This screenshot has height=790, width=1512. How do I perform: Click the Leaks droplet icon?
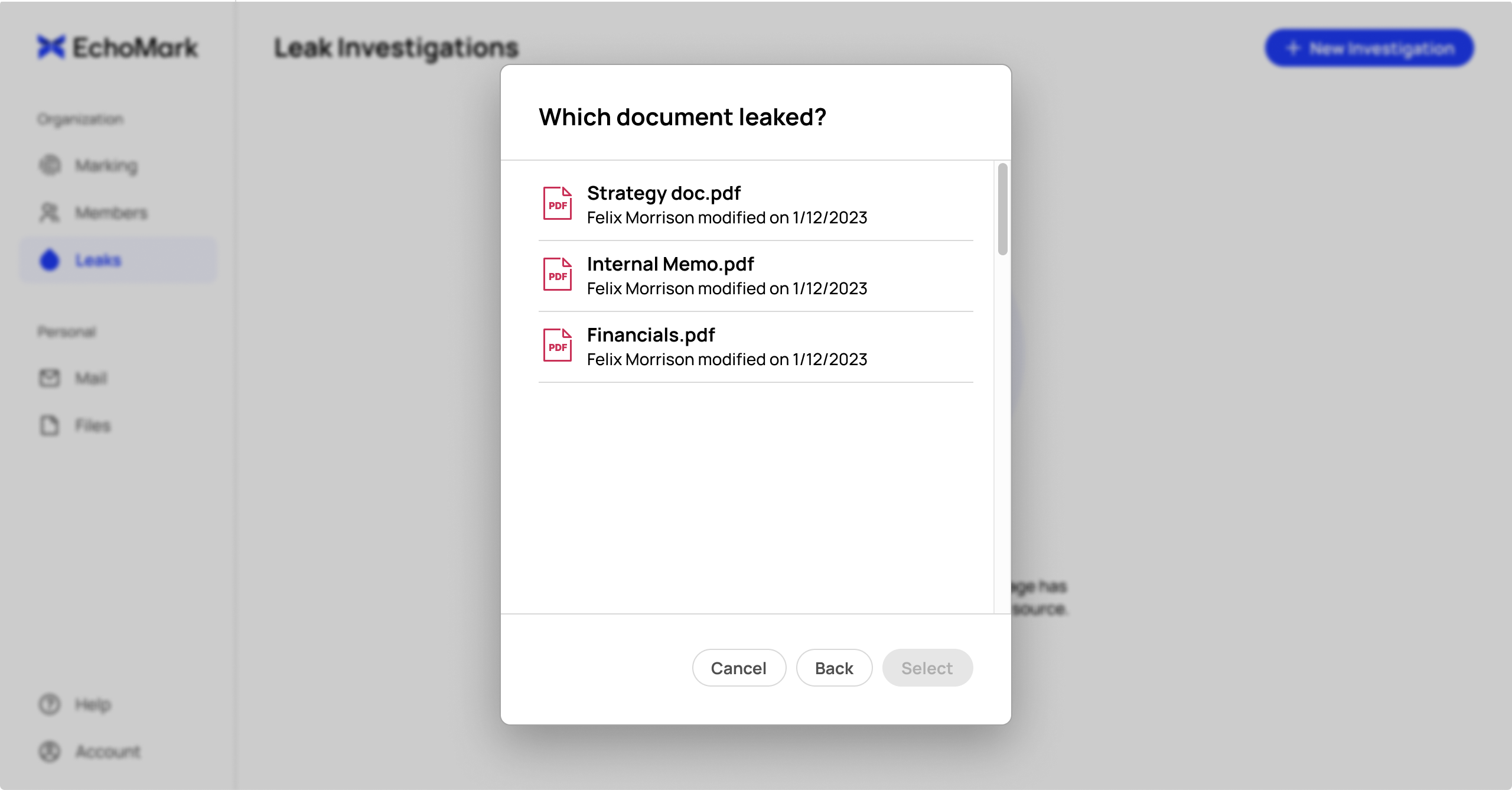pos(50,259)
